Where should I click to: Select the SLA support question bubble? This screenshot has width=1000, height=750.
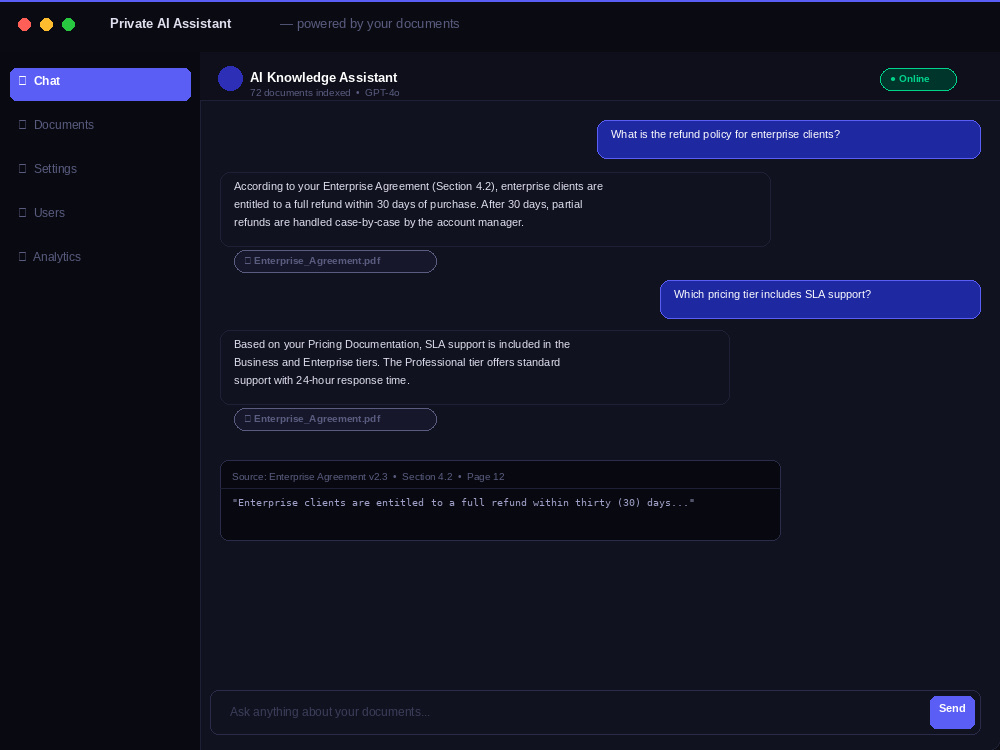point(820,299)
